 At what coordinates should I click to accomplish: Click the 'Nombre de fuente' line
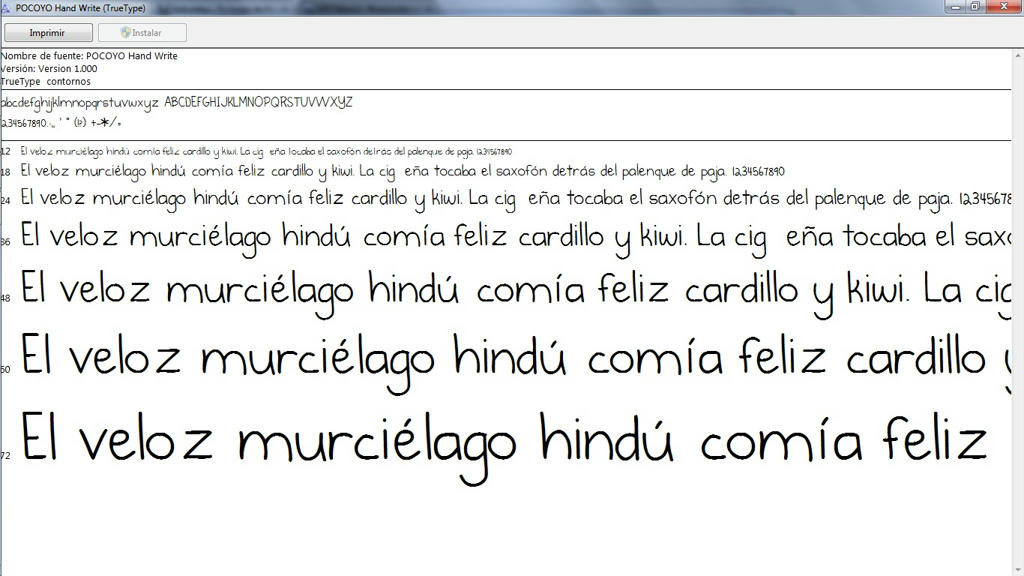click(90, 56)
